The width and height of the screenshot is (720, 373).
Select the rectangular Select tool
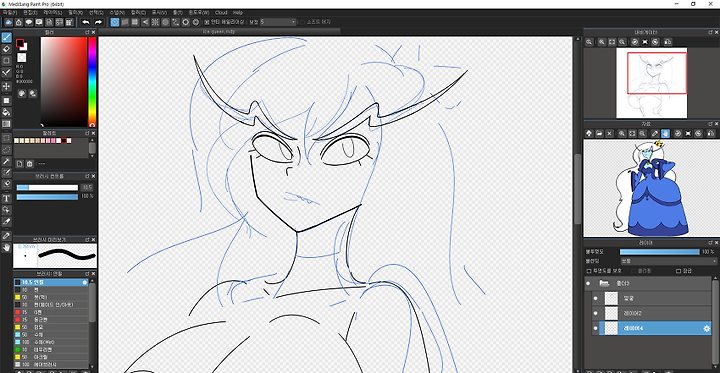6,138
